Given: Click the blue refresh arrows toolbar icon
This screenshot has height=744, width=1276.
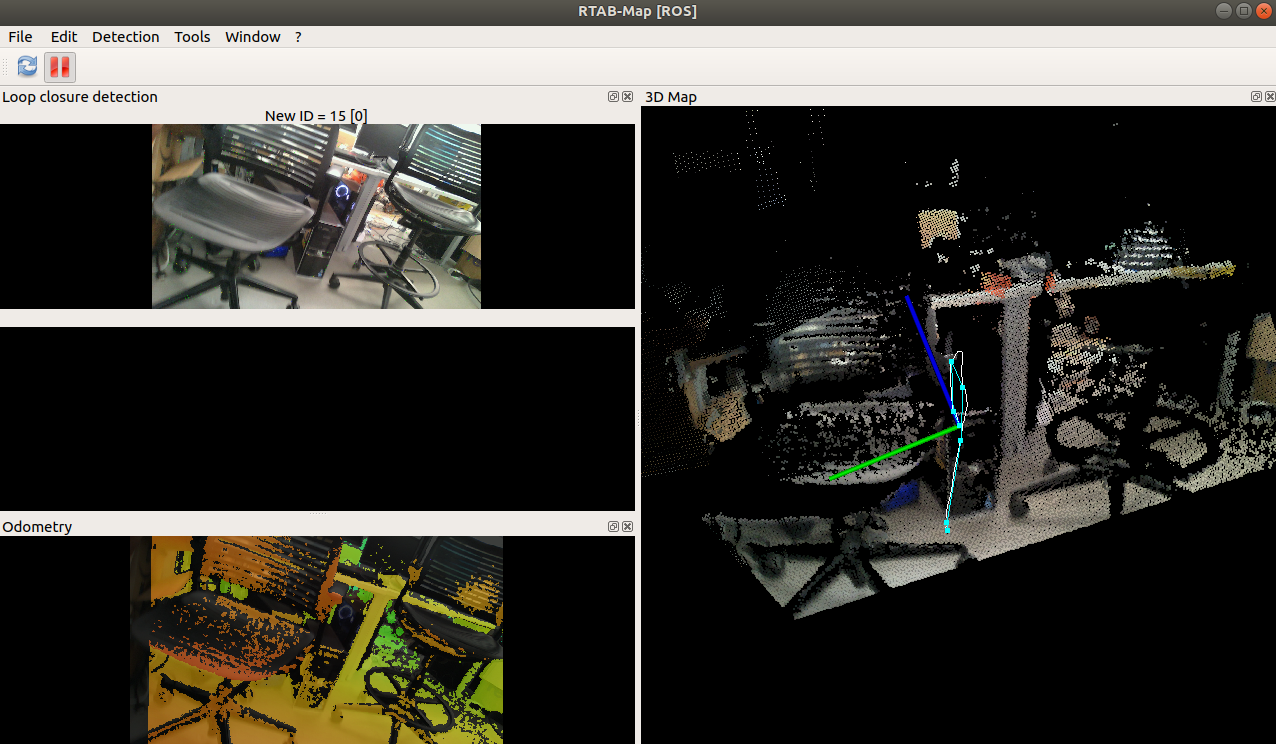Looking at the screenshot, I should (27, 67).
